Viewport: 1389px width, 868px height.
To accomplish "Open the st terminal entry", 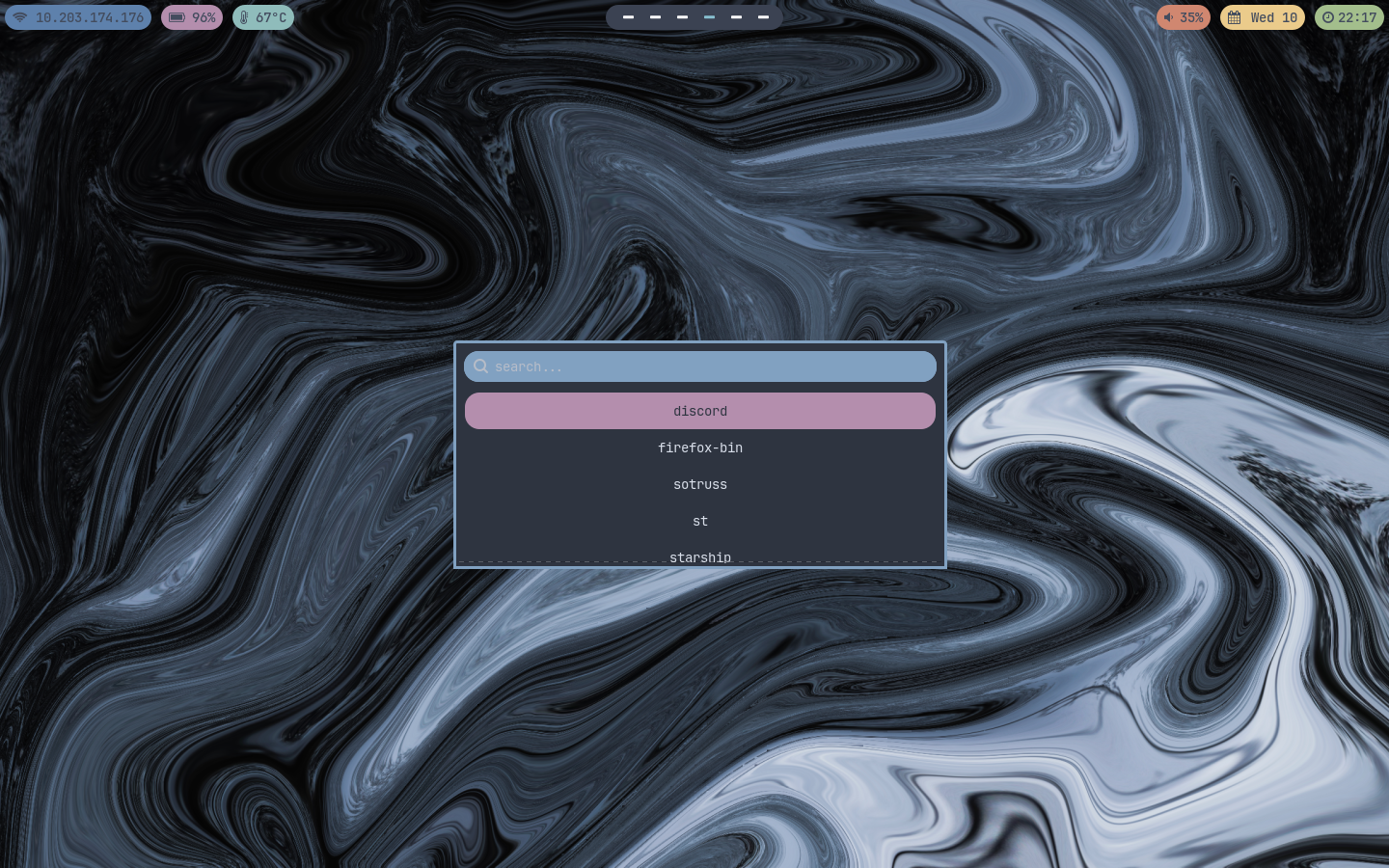I will click(x=700, y=521).
